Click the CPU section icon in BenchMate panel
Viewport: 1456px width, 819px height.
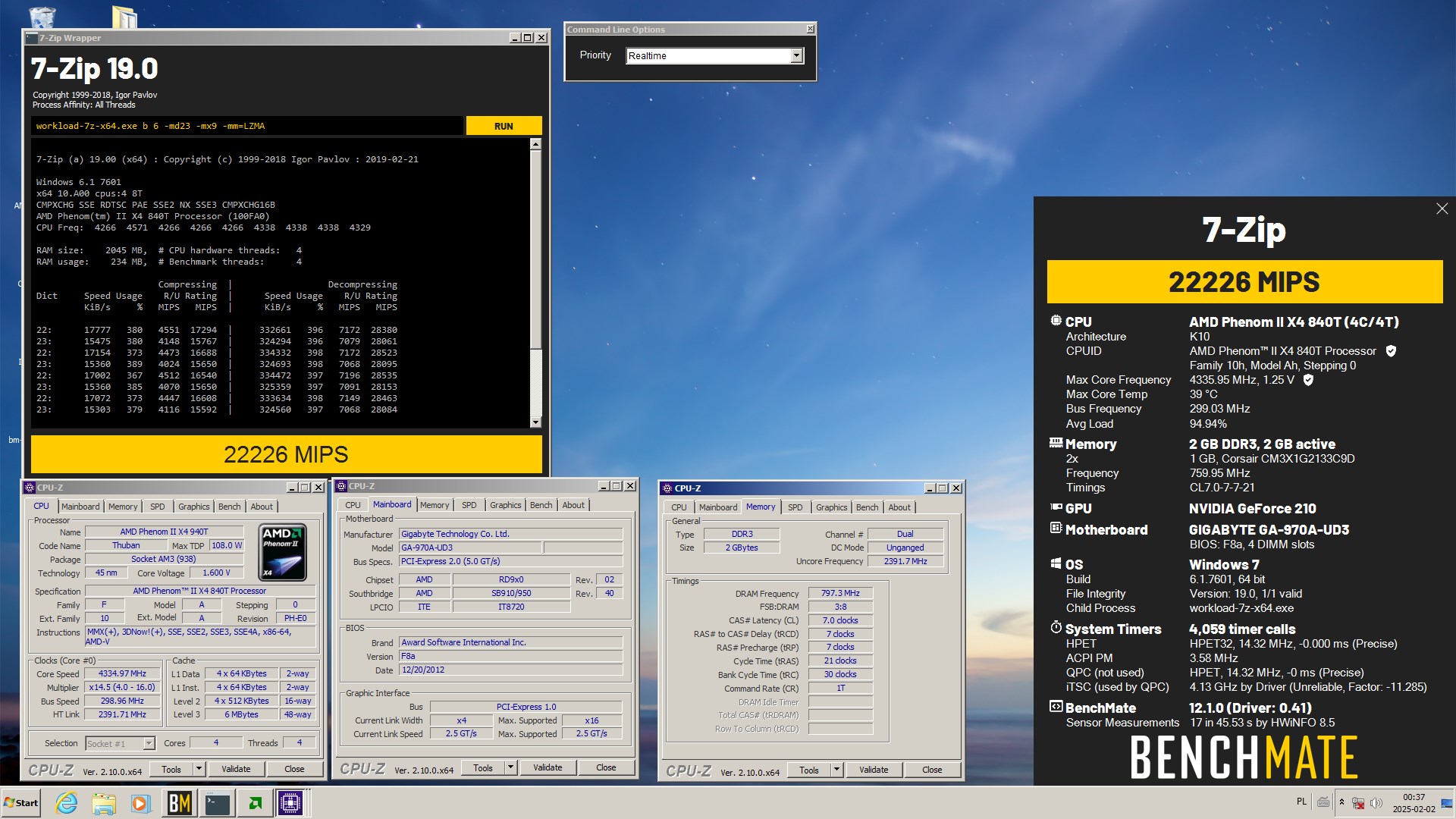tap(1056, 321)
